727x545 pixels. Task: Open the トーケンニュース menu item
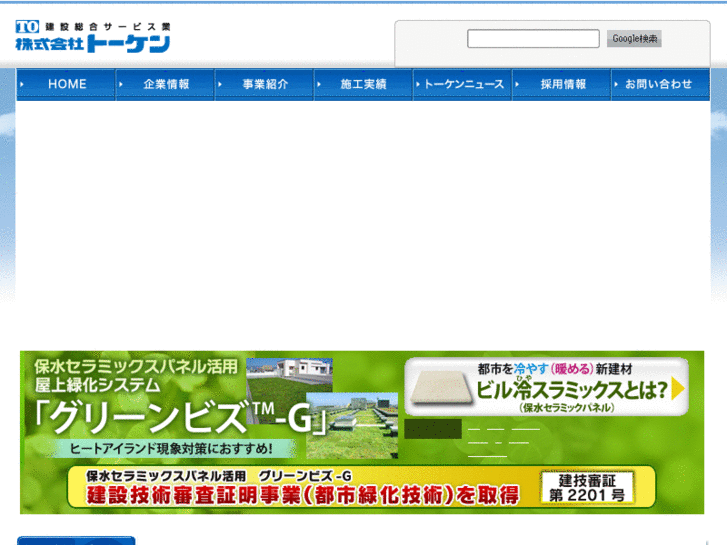[463, 84]
